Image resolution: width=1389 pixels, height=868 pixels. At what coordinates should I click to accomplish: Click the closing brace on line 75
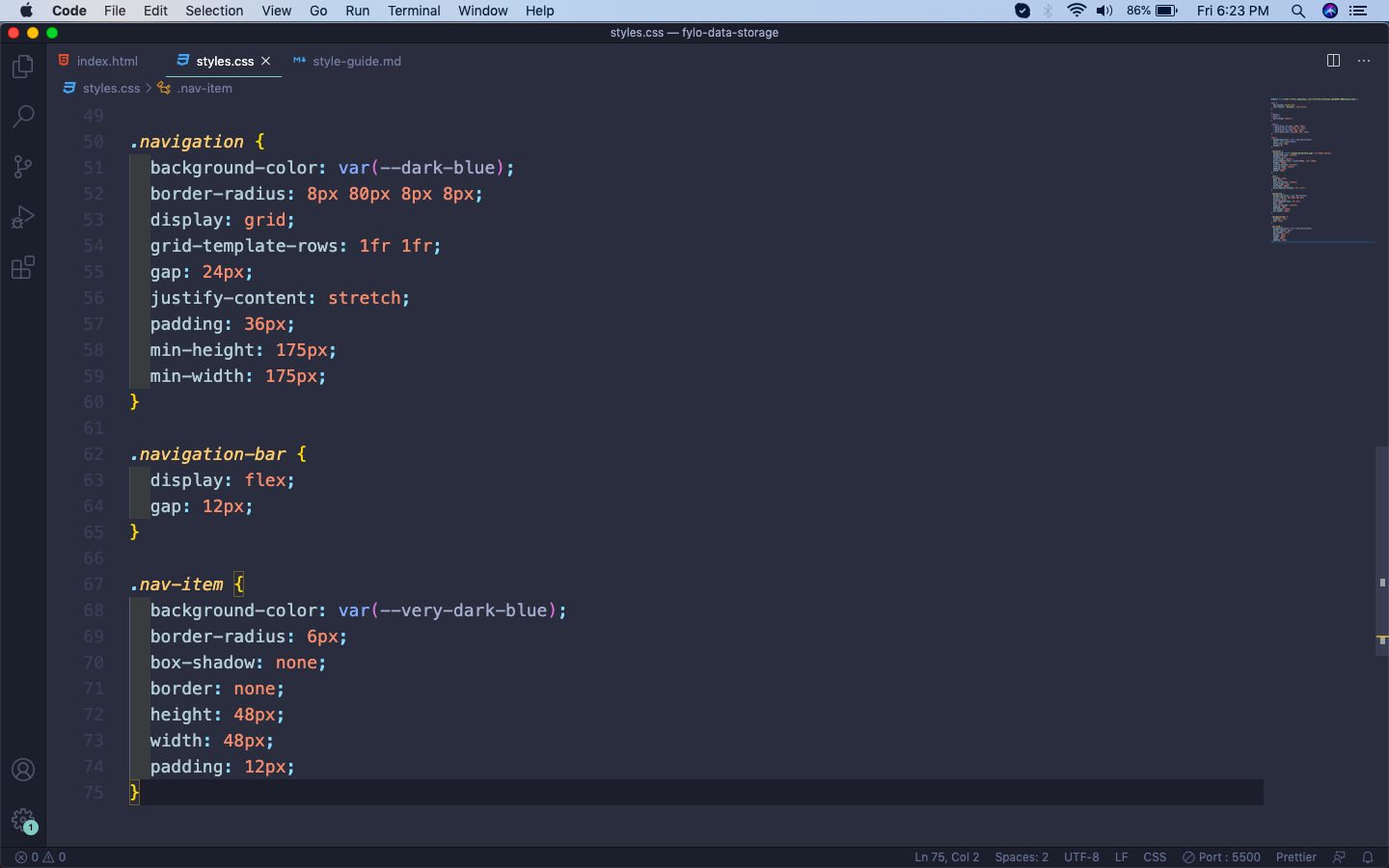pos(135,793)
